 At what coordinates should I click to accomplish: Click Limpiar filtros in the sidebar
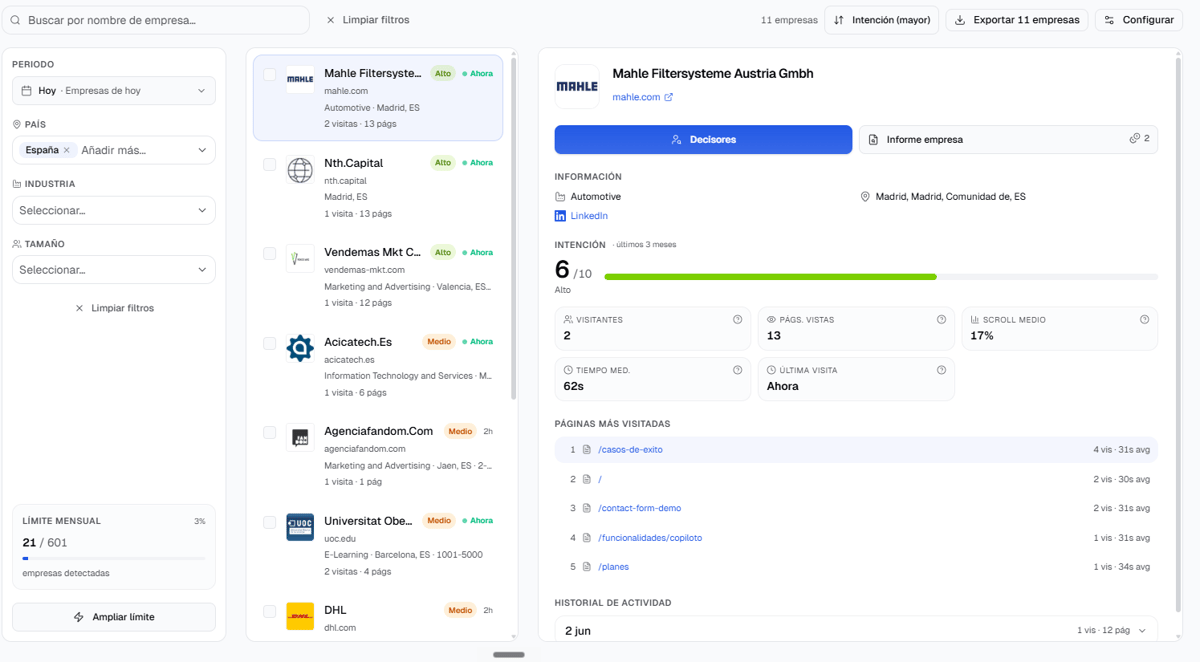pyautogui.click(x=114, y=308)
